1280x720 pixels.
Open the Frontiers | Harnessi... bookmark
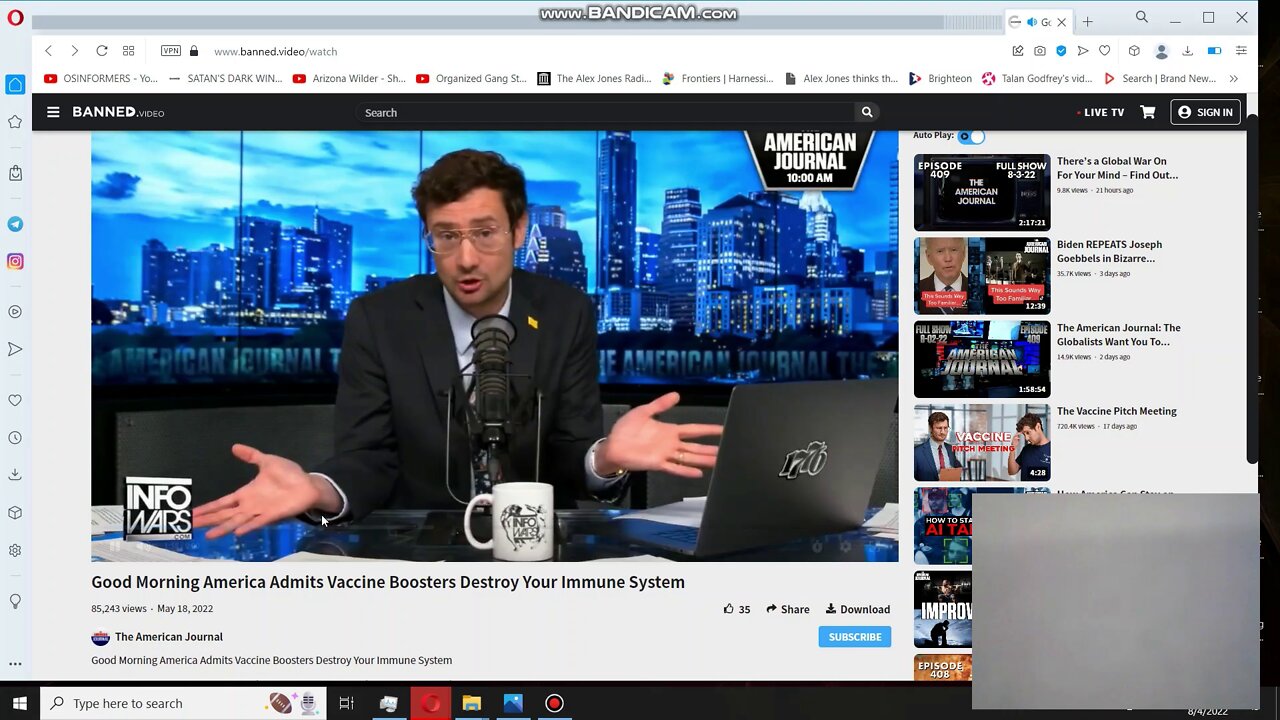pyautogui.click(x=718, y=78)
